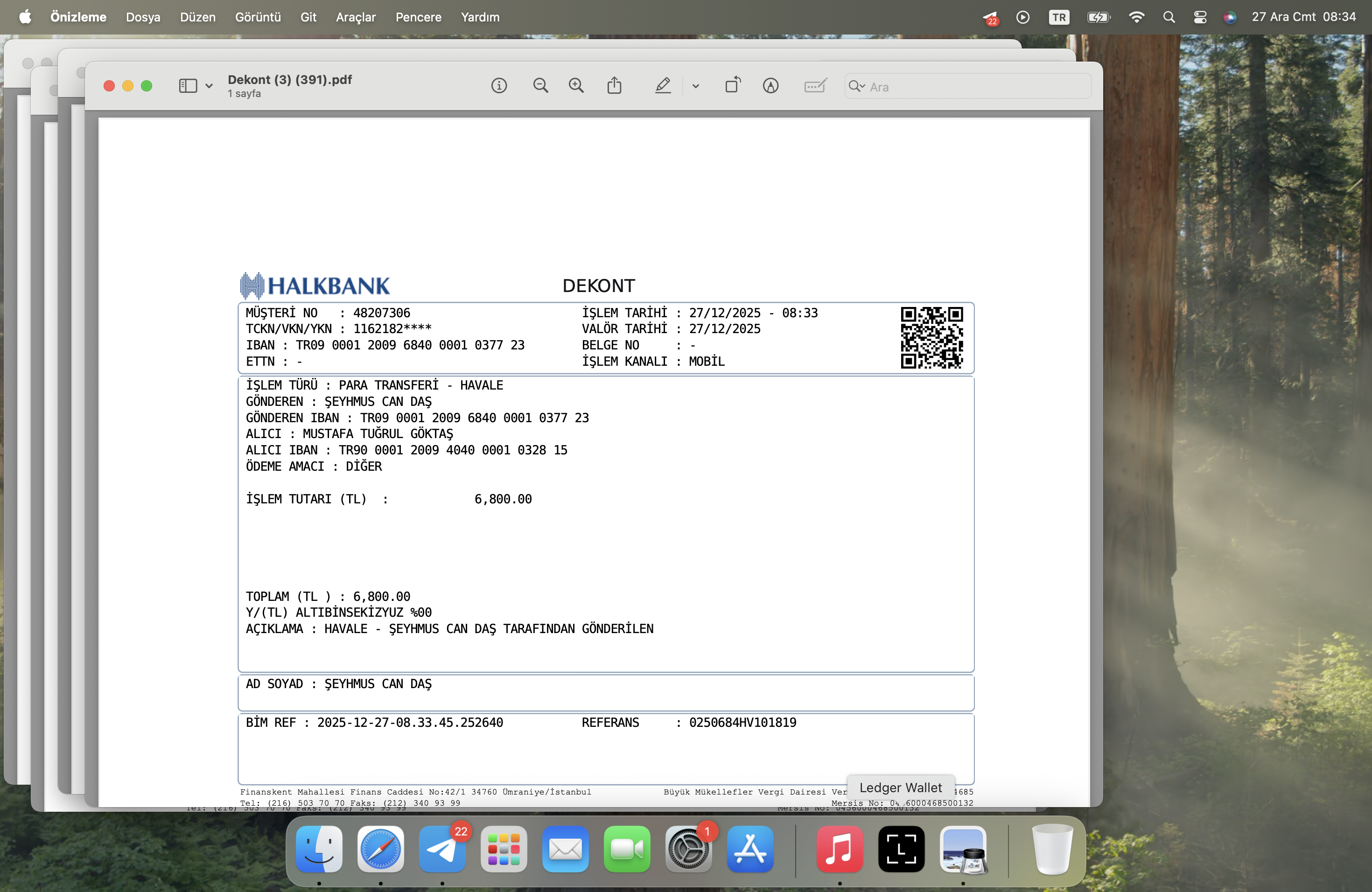Expand sidebar view options chevron
This screenshot has height=892, width=1372.
click(209, 86)
